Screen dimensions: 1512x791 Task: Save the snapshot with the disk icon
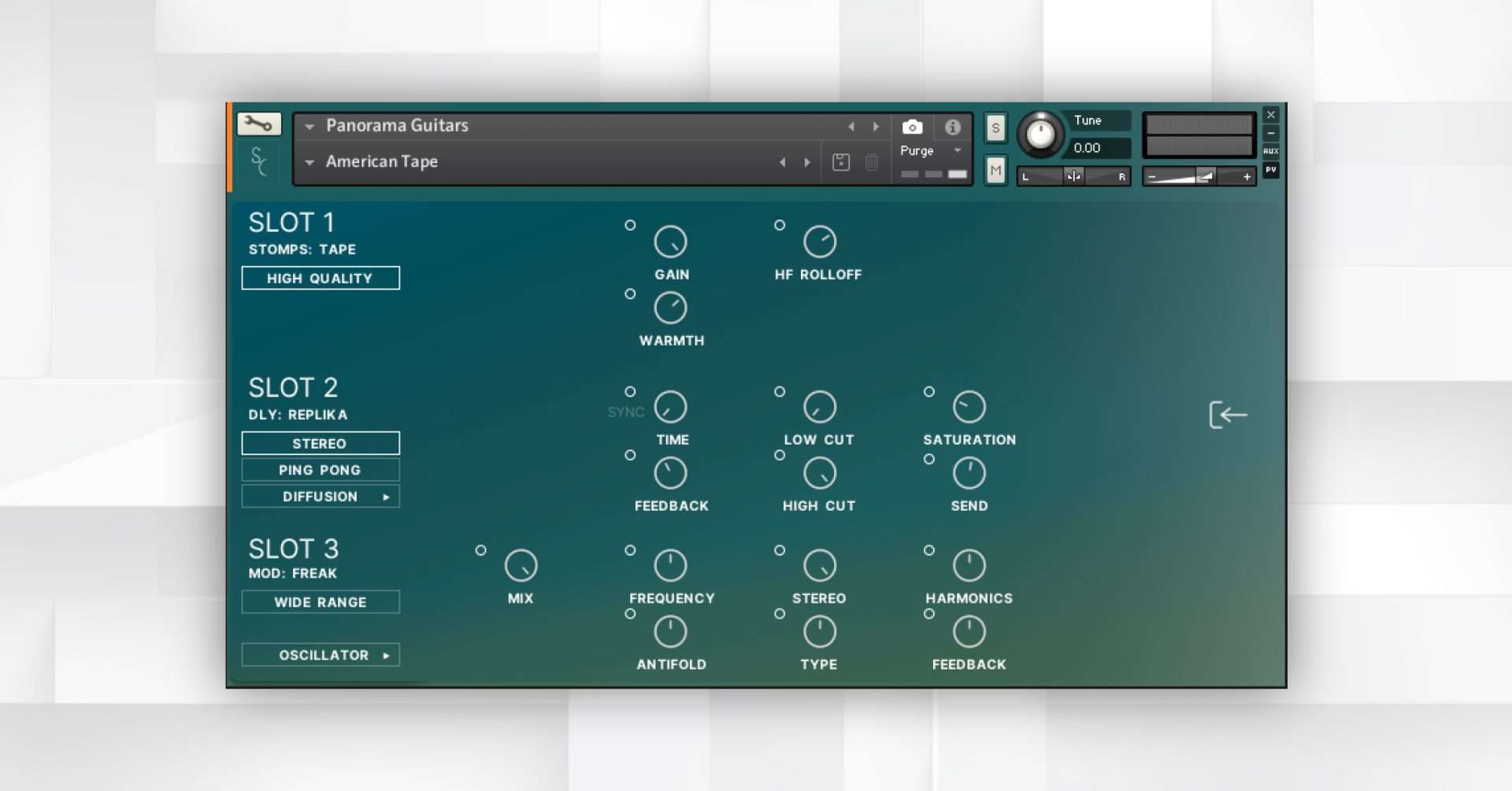[x=841, y=162]
